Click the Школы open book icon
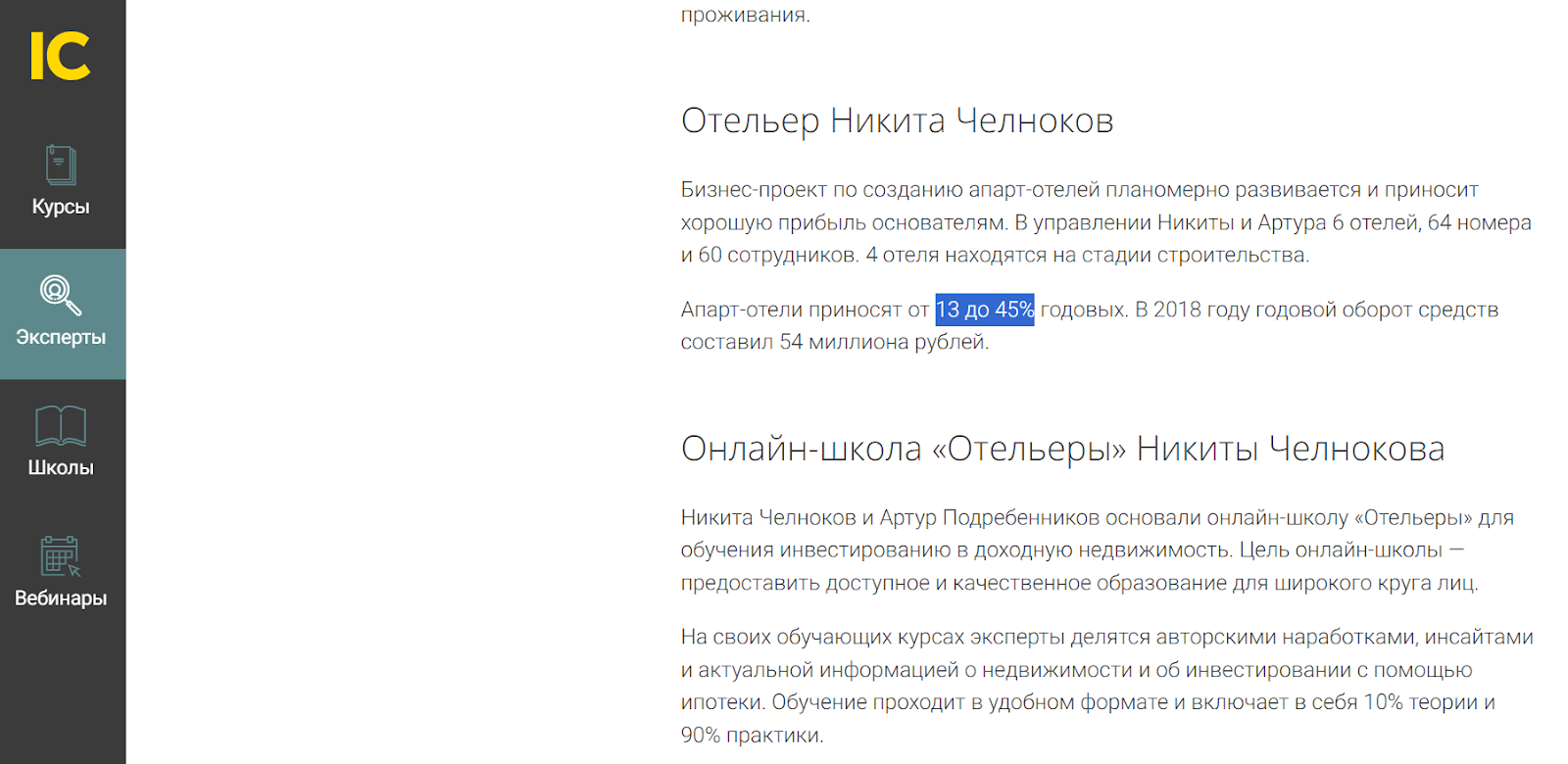Image resolution: width=1568 pixels, height=764 pixels. [61, 426]
